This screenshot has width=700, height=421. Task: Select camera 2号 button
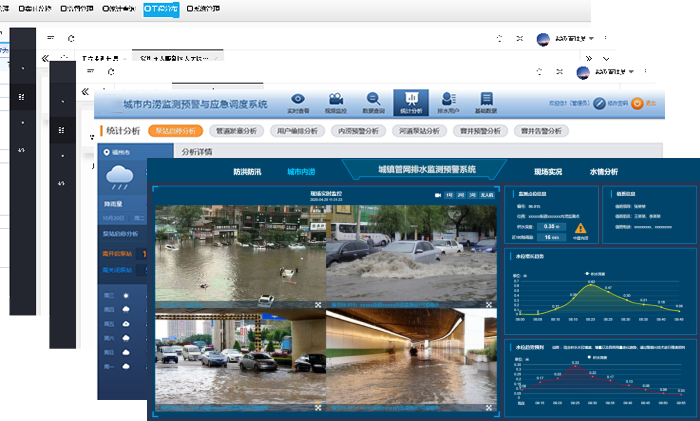pyautogui.click(x=461, y=195)
